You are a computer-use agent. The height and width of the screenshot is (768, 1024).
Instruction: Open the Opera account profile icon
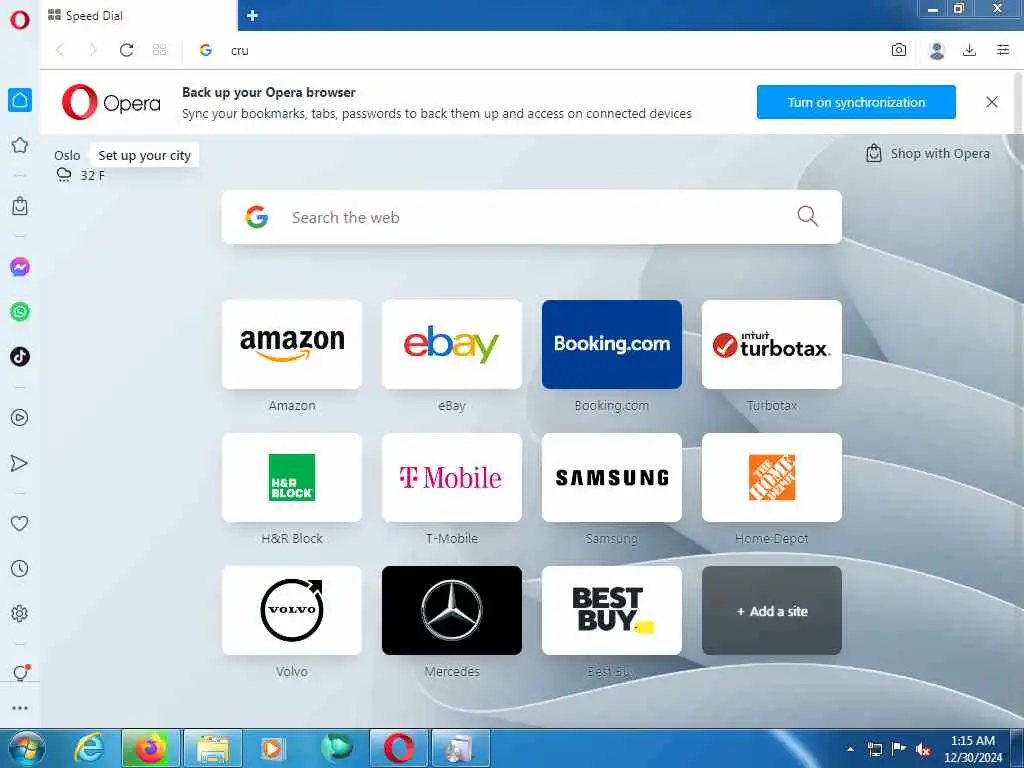pos(936,50)
